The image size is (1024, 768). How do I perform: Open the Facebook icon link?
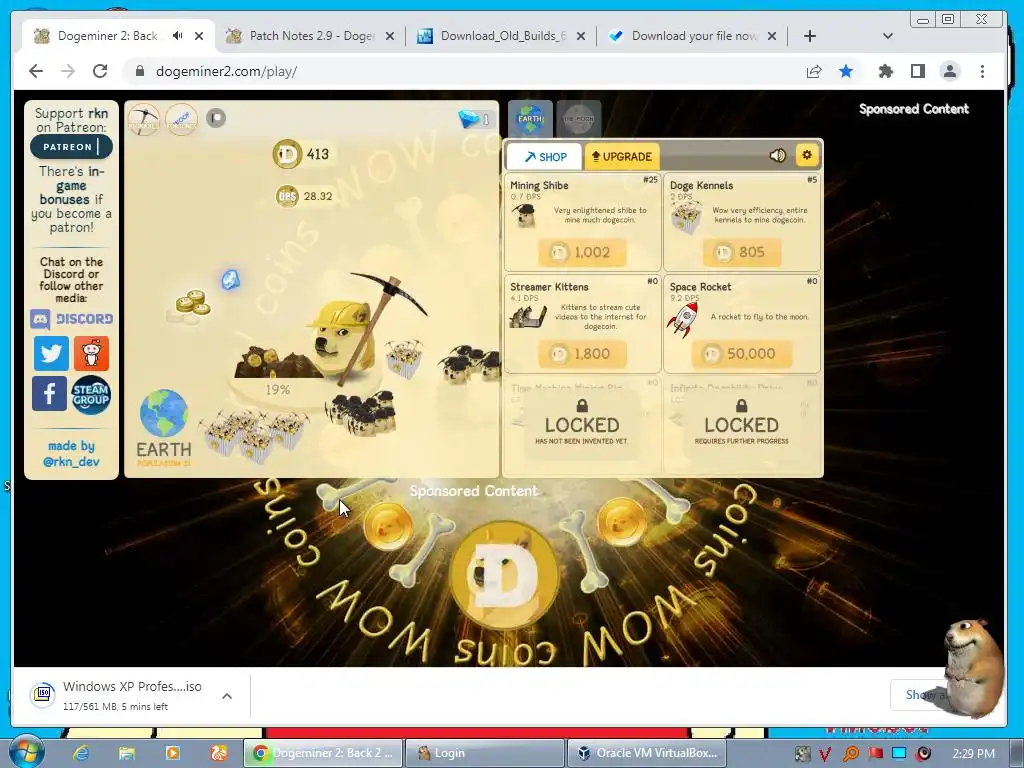[x=50, y=394]
